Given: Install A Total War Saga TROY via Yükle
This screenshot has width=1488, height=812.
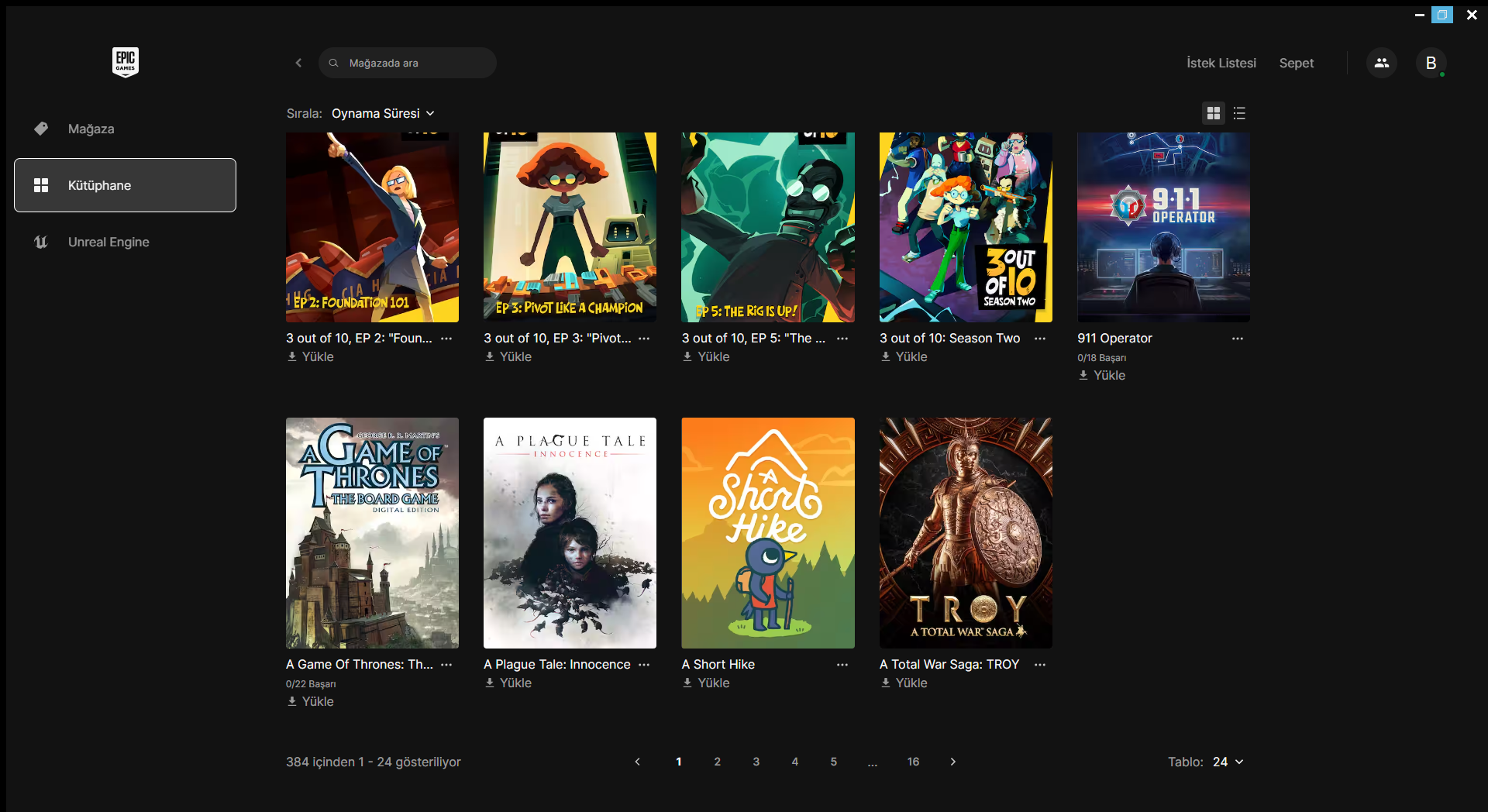Looking at the screenshot, I should 904,683.
